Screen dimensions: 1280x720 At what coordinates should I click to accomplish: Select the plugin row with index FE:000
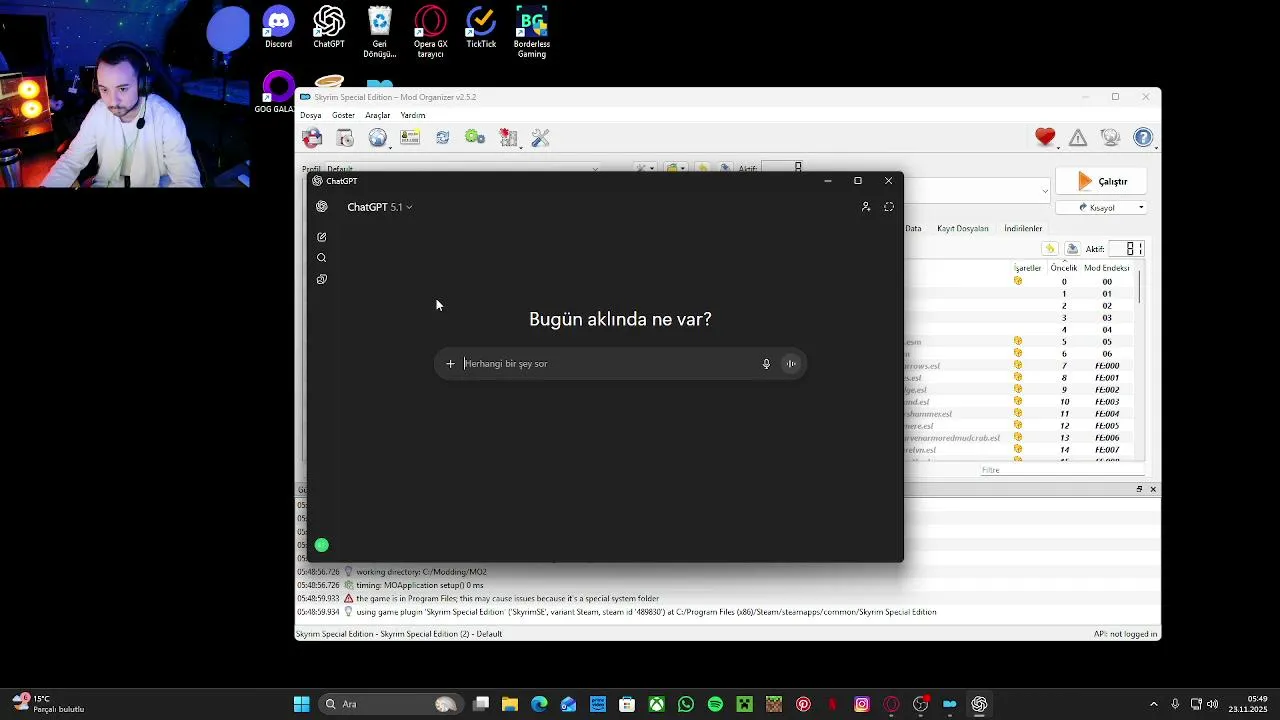click(1020, 366)
